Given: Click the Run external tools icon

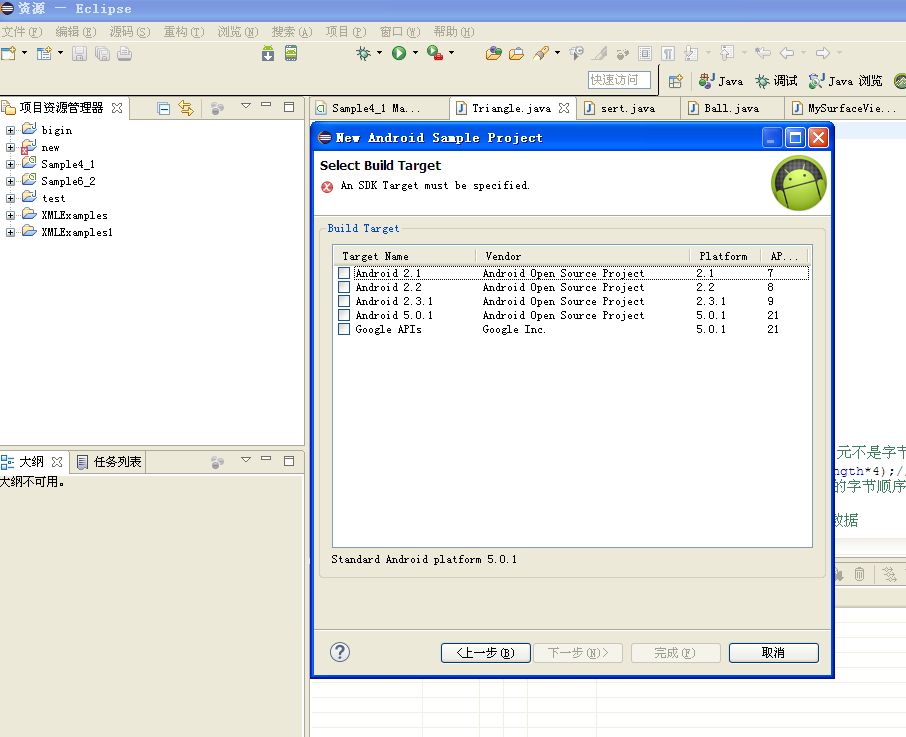Looking at the screenshot, I should click(x=435, y=53).
